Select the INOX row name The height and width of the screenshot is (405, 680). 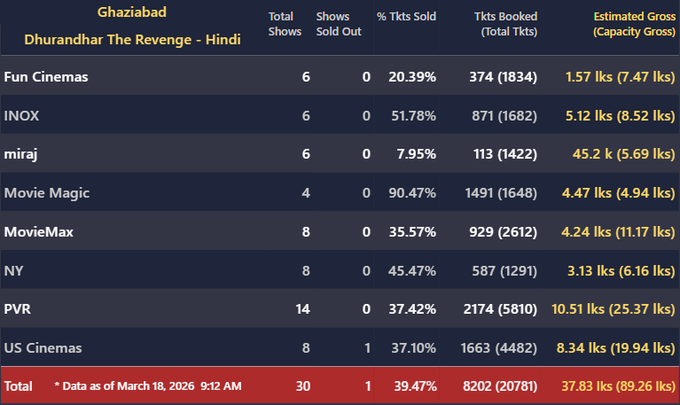[21, 116]
